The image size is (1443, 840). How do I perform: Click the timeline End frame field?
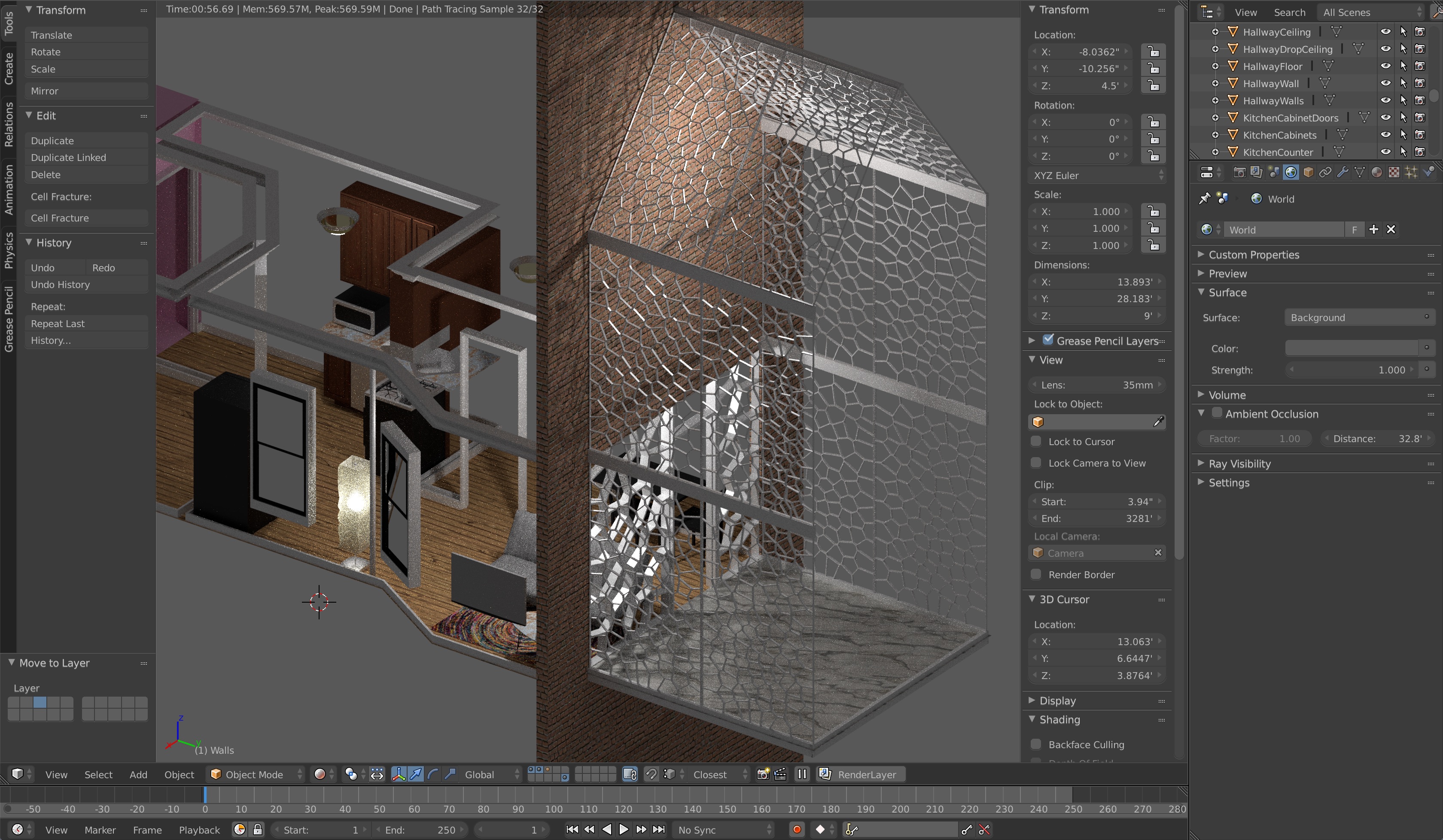point(421,830)
